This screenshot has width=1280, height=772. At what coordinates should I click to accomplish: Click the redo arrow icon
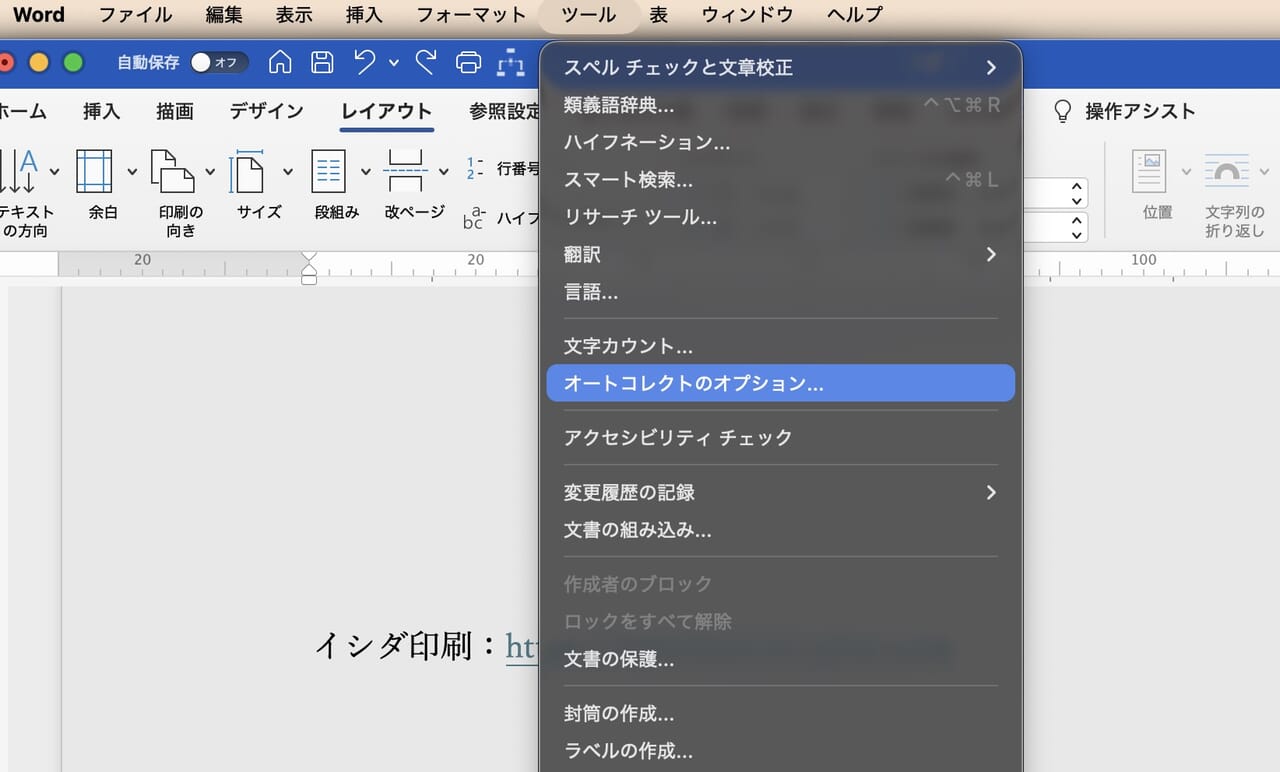coord(426,62)
